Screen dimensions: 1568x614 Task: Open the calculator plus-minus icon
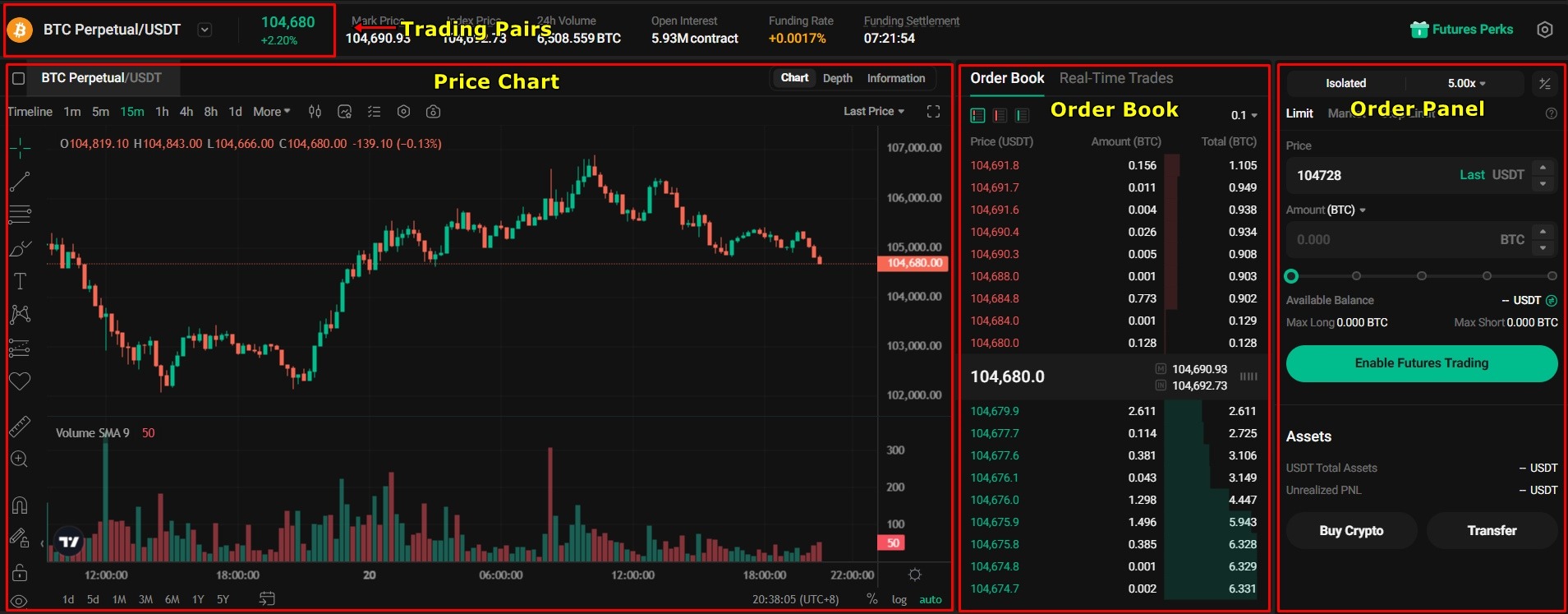(1544, 83)
